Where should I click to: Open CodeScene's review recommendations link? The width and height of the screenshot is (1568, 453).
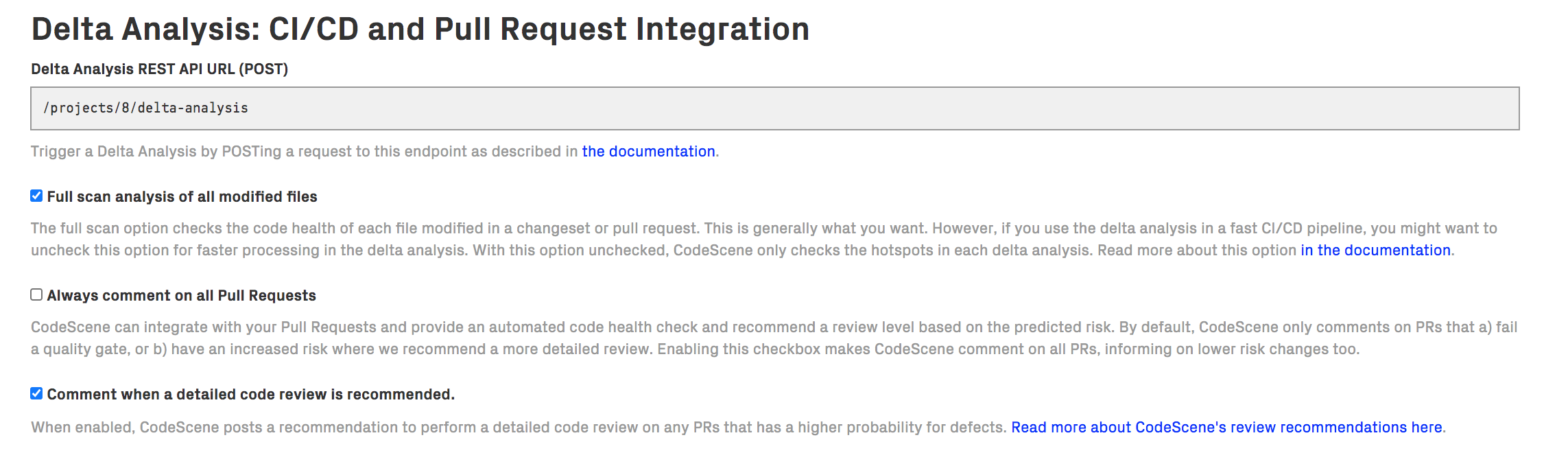tap(1226, 428)
